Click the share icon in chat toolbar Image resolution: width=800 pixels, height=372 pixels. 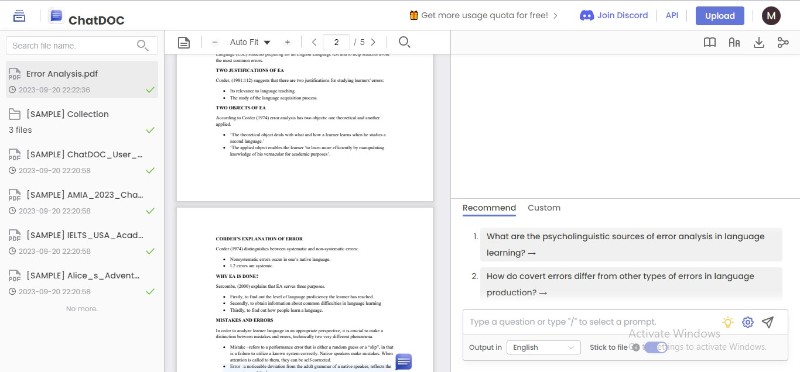(783, 42)
